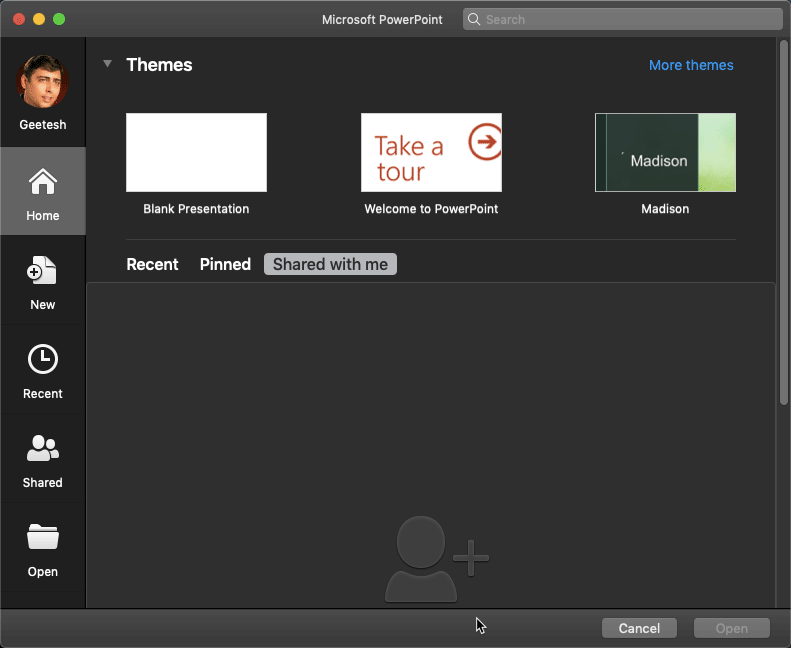791x648 pixels.
Task: Select the Home sidebar icon
Action: 43,183
